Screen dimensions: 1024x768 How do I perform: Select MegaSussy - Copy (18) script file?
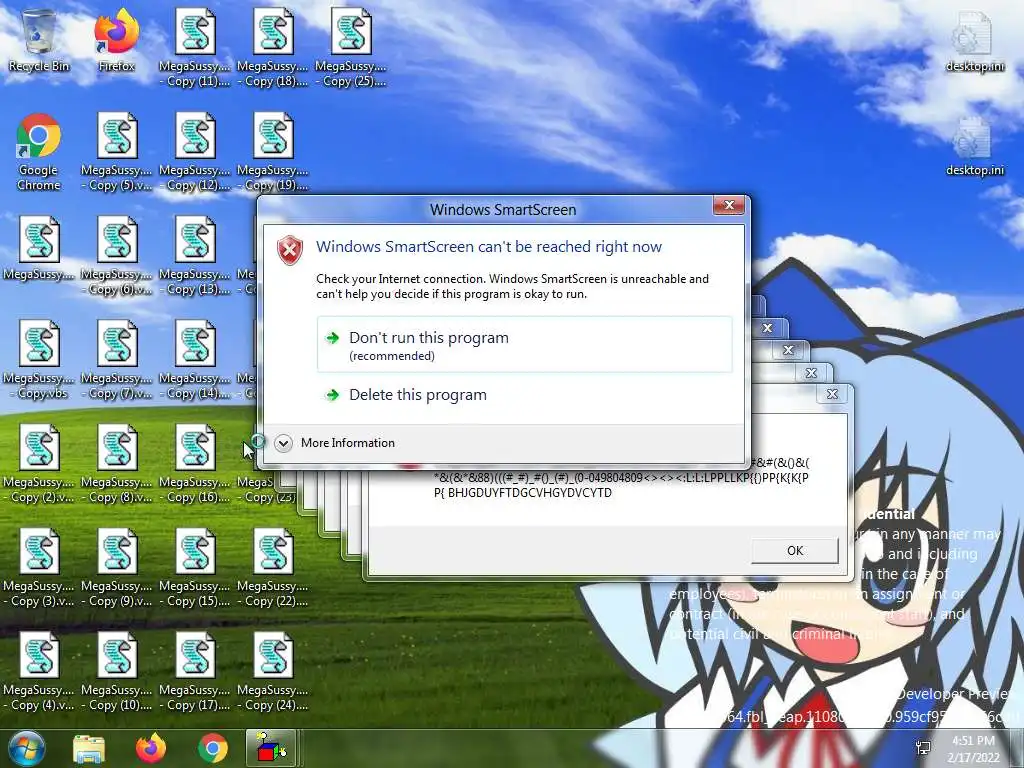pyautogui.click(x=273, y=47)
